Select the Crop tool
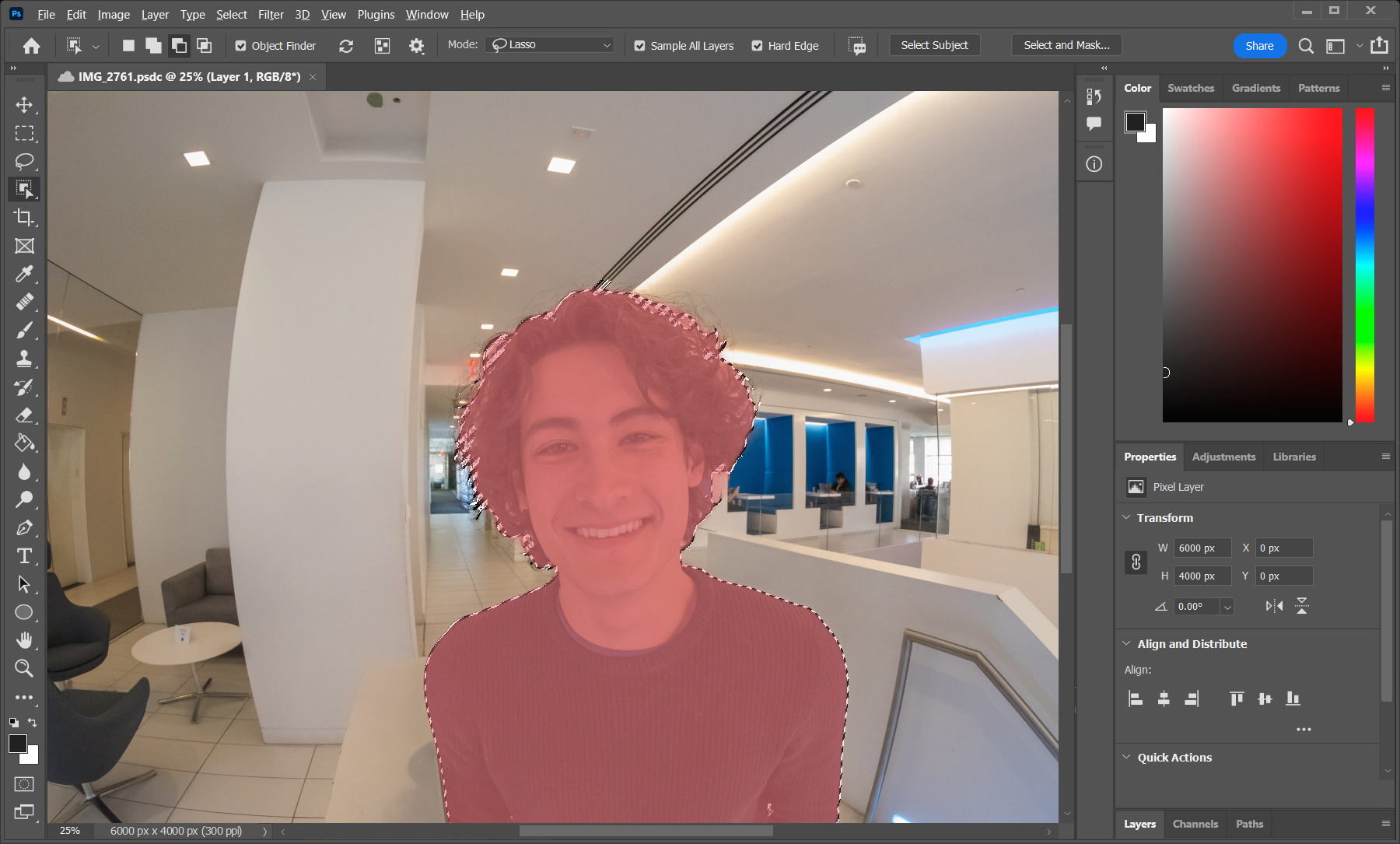The width and height of the screenshot is (1400, 844). point(24,218)
